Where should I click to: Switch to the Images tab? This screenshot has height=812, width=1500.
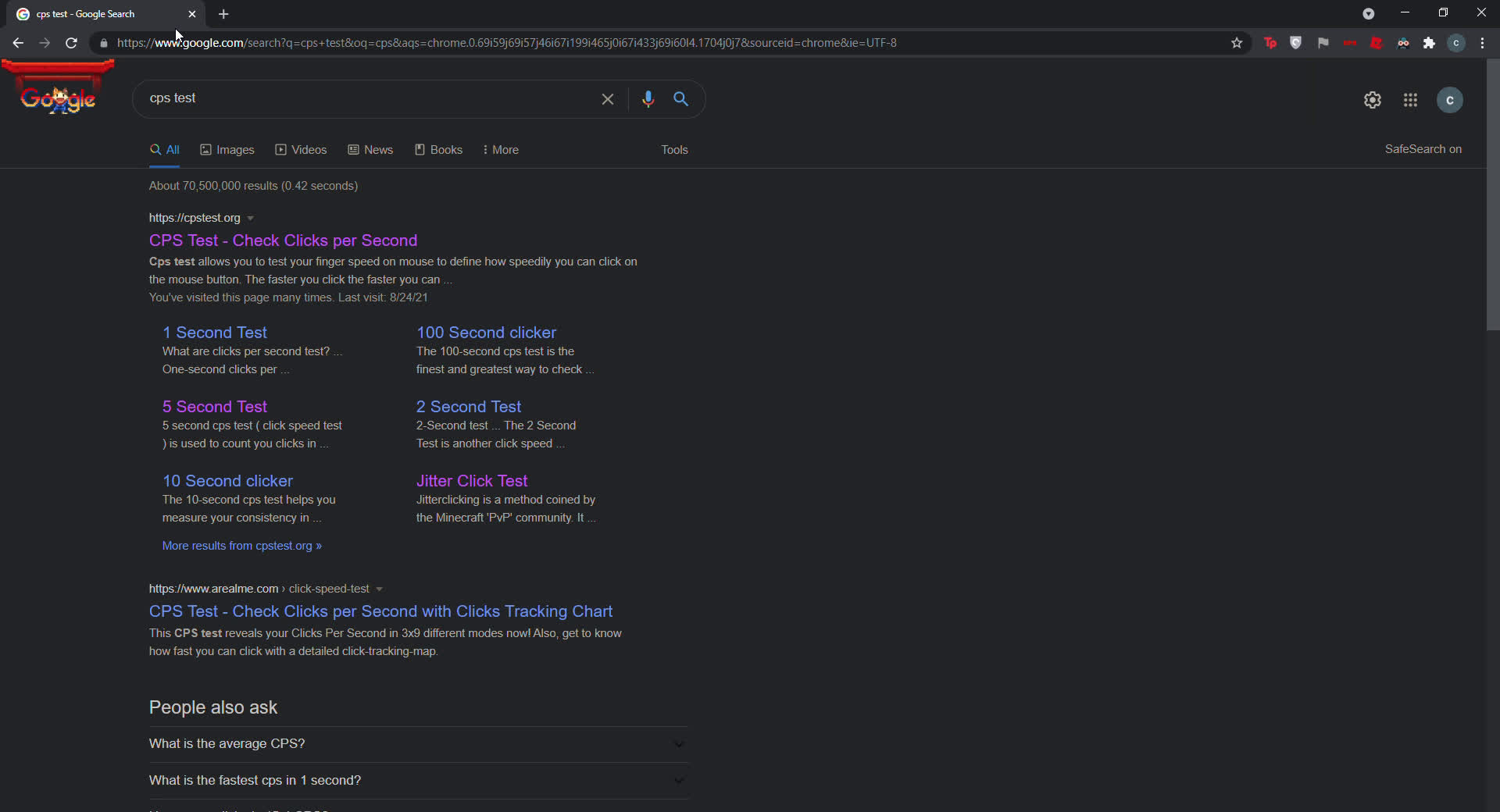coord(227,150)
